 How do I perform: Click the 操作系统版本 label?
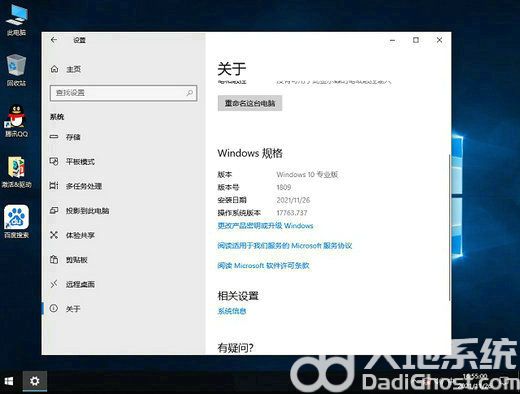pos(239,213)
